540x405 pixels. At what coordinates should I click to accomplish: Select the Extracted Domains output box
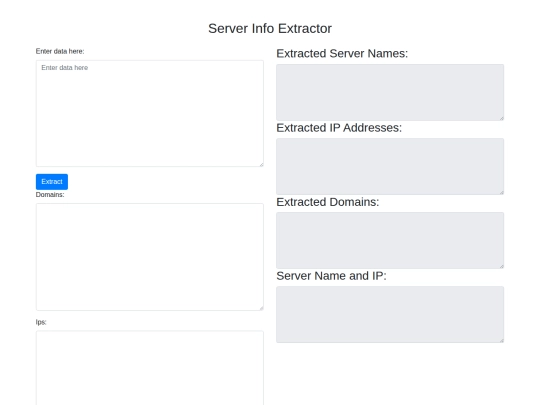coord(390,240)
